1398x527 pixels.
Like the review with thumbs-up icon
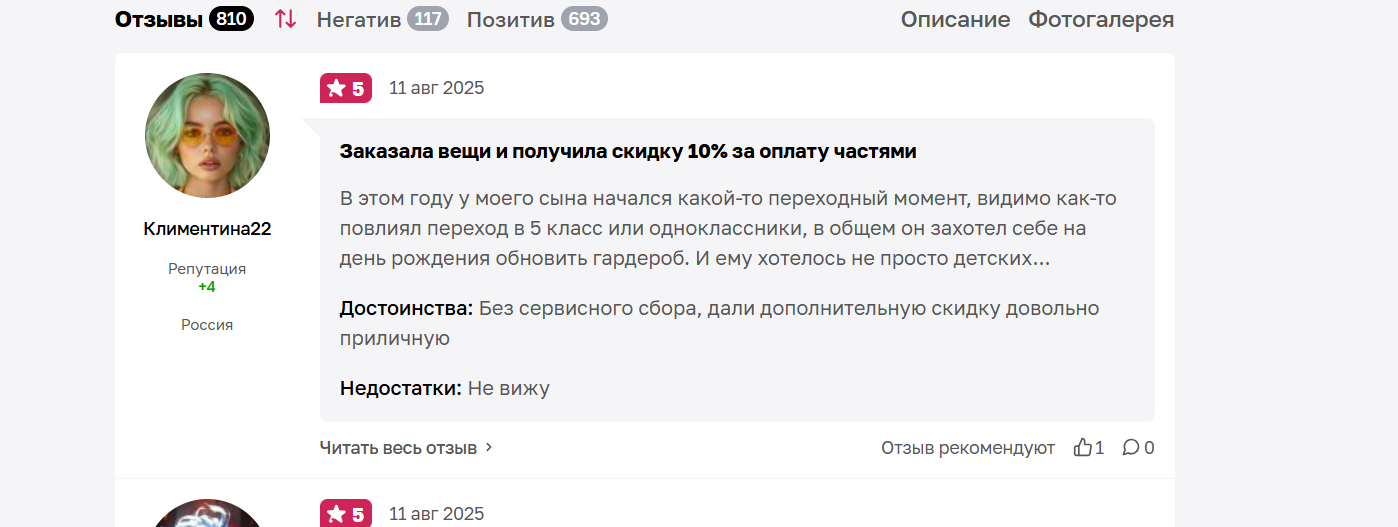coord(1082,447)
